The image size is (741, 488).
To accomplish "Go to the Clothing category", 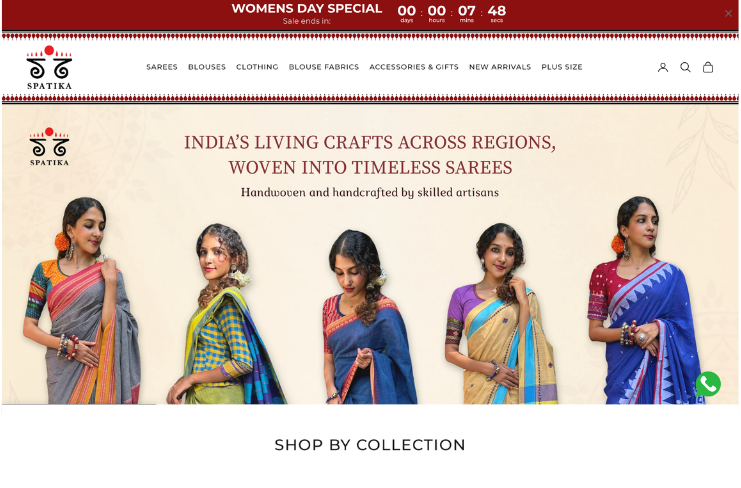I will point(257,67).
